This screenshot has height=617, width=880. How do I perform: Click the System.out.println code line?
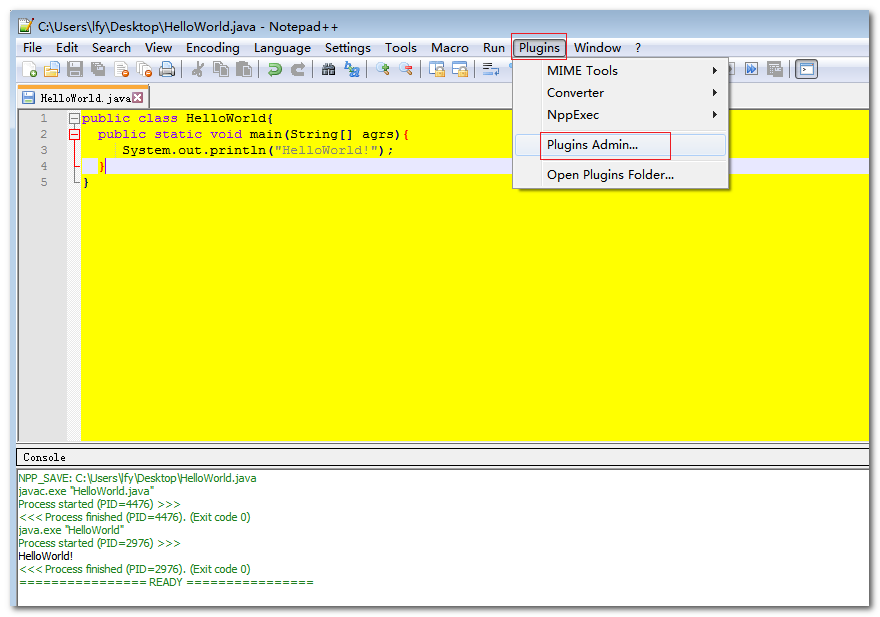click(258, 150)
